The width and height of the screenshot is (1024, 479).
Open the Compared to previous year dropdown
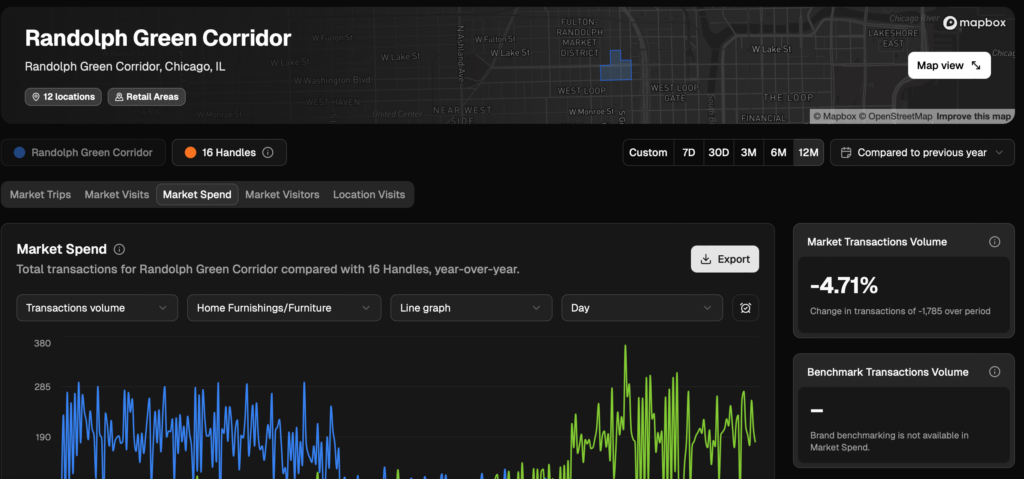pyautogui.click(x=922, y=152)
